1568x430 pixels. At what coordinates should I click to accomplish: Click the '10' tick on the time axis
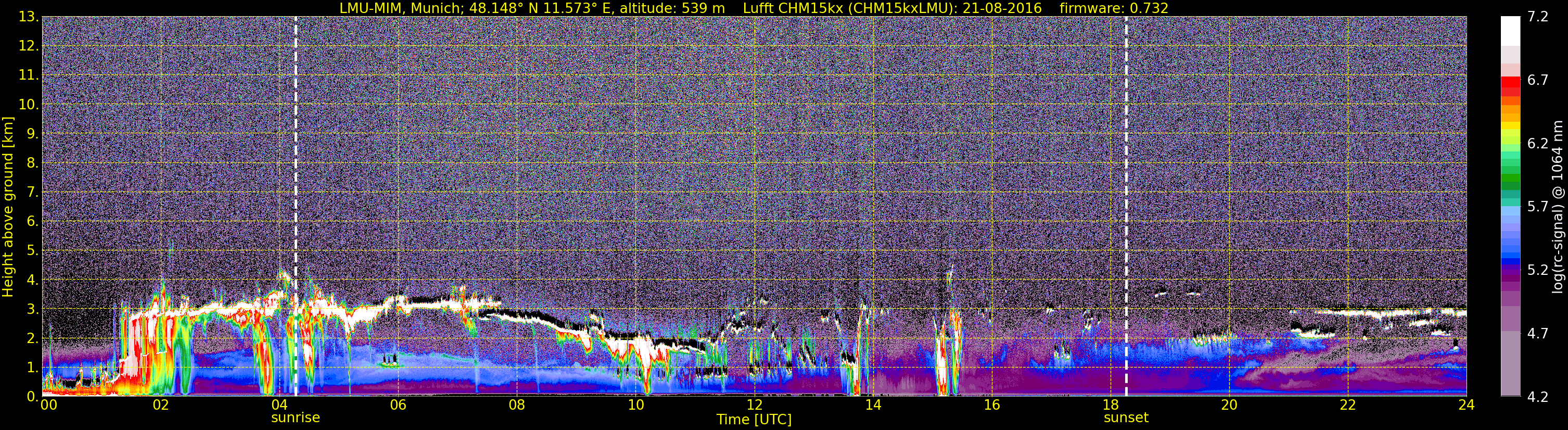[x=635, y=405]
